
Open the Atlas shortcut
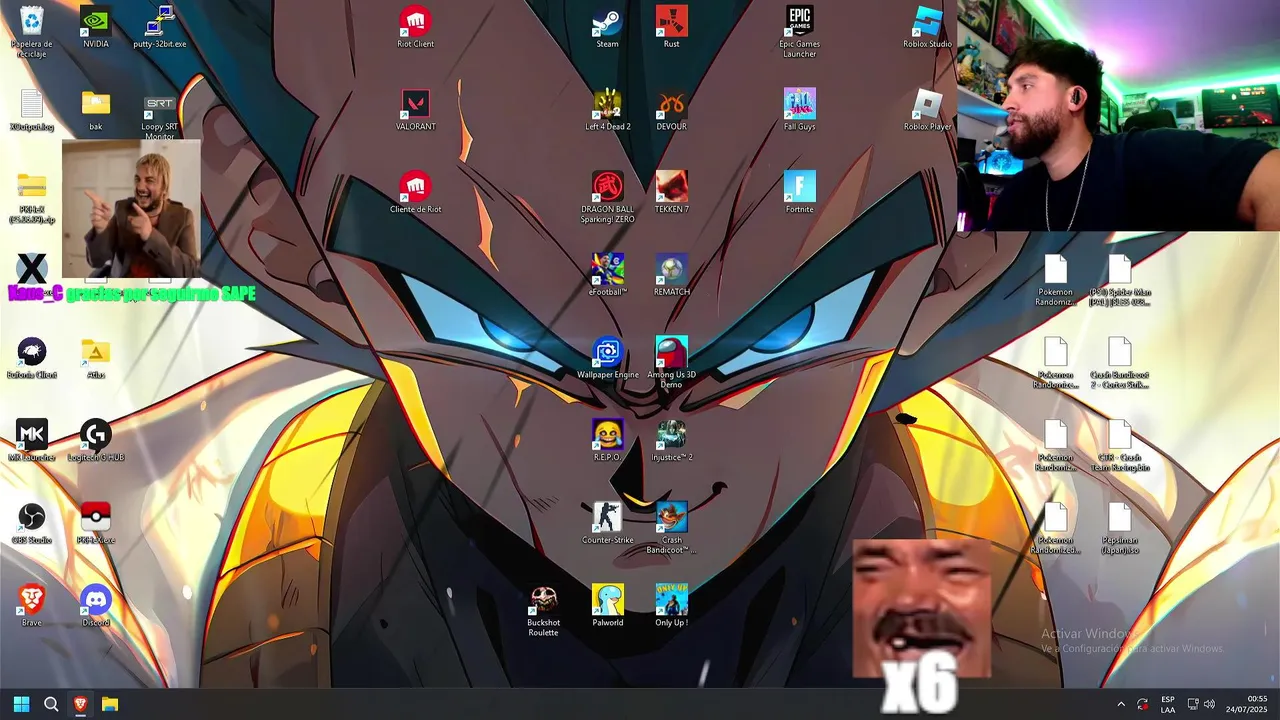[96, 359]
